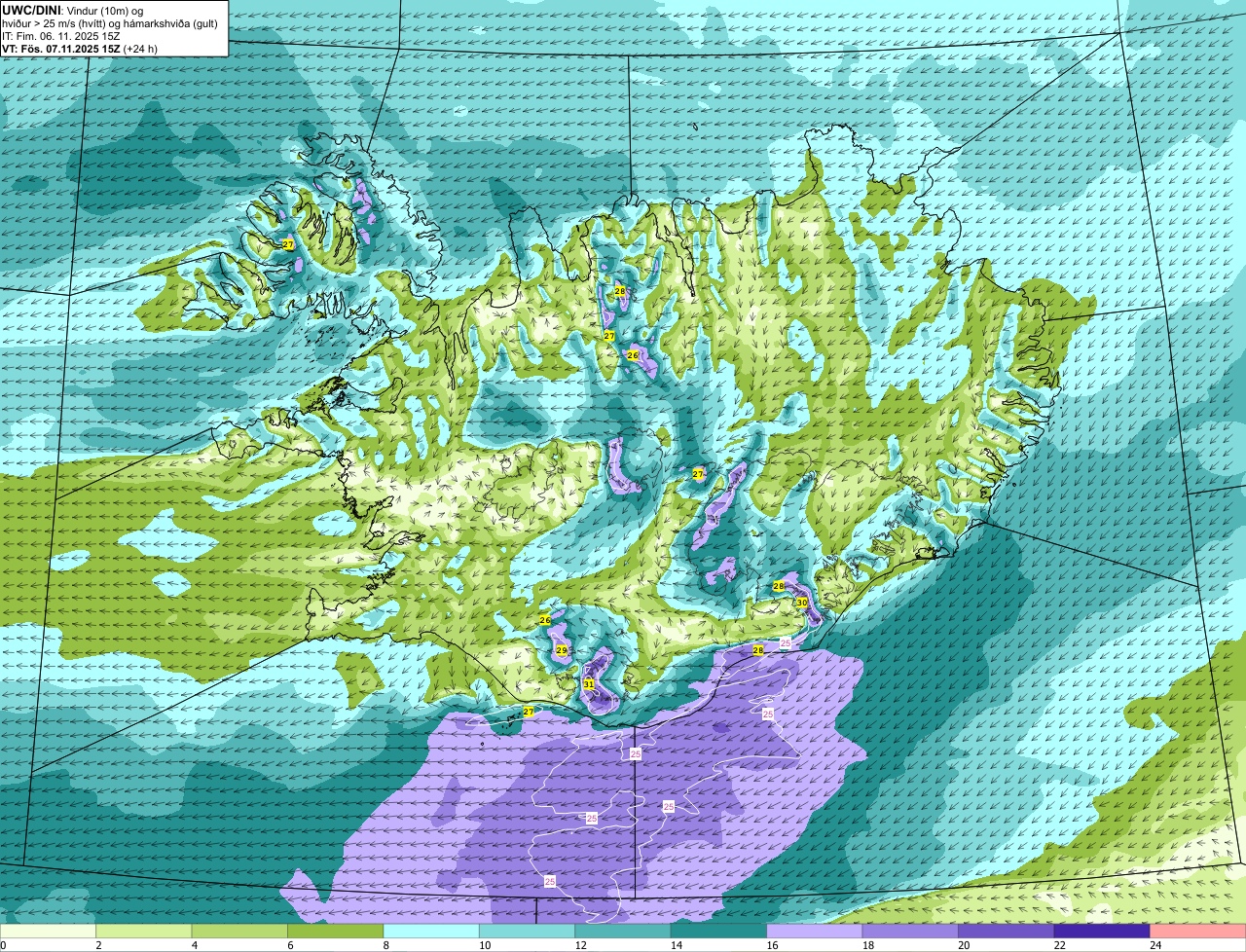Image resolution: width=1246 pixels, height=952 pixels.
Task: Pick the 22–24 m/s dark indigo legend swatch
Action: [x=1102, y=931]
